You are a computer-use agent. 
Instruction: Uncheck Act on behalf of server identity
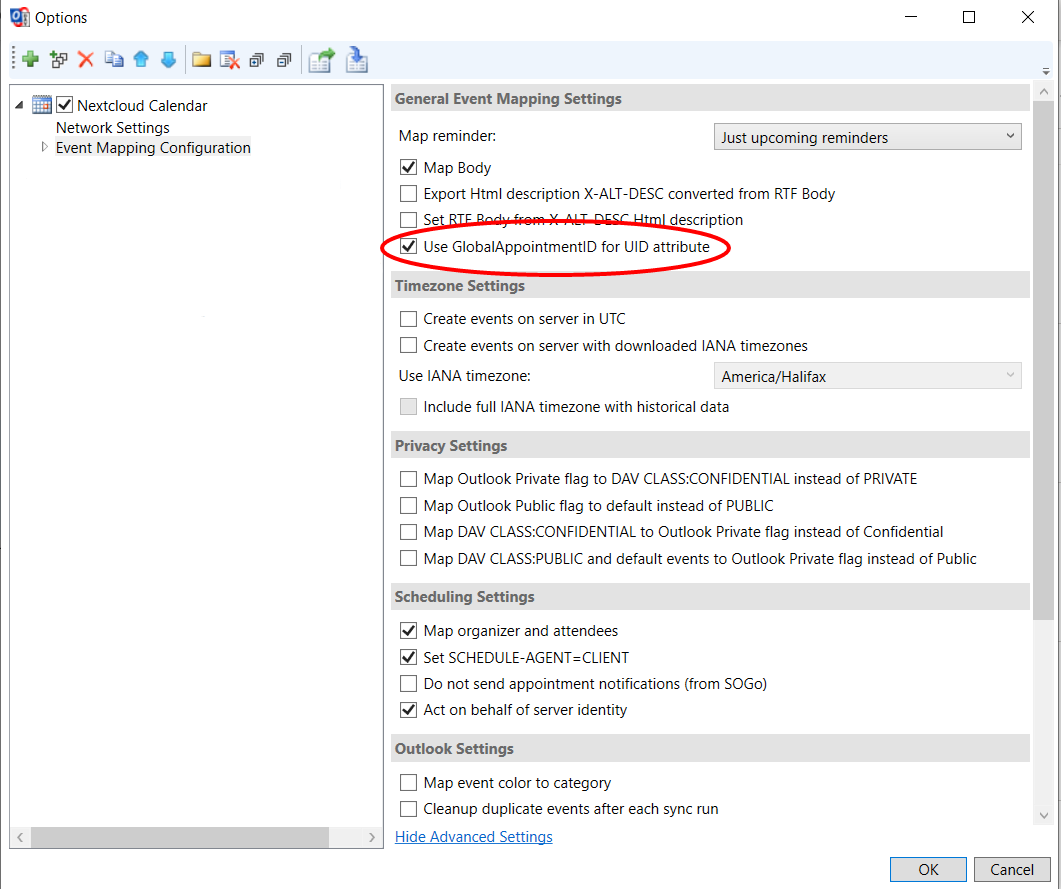(408, 710)
